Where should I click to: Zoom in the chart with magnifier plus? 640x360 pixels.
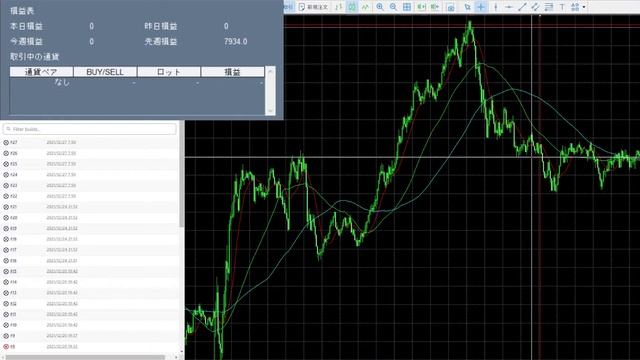(380, 7)
